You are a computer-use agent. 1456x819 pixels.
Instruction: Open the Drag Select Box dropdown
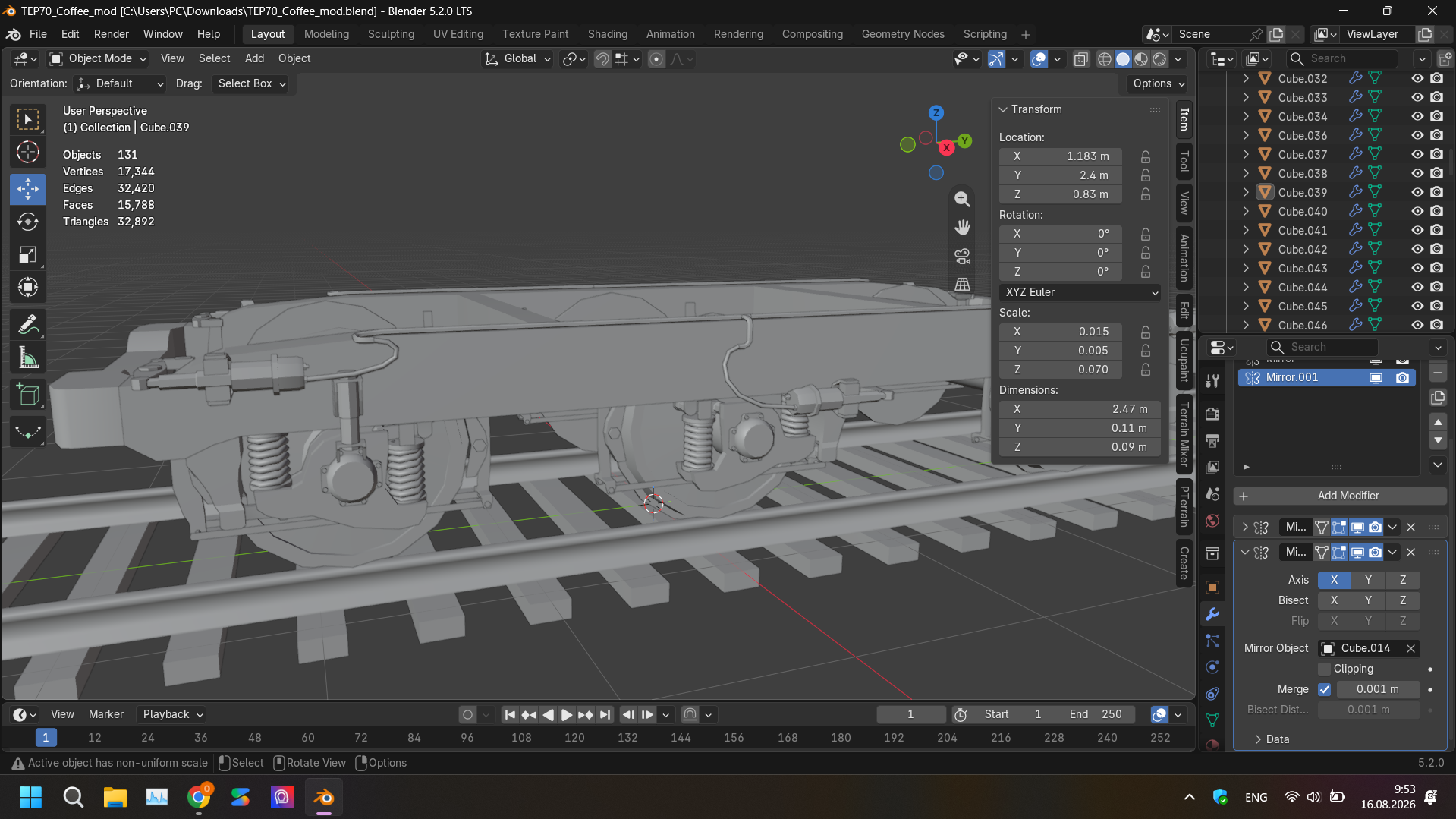tap(250, 83)
